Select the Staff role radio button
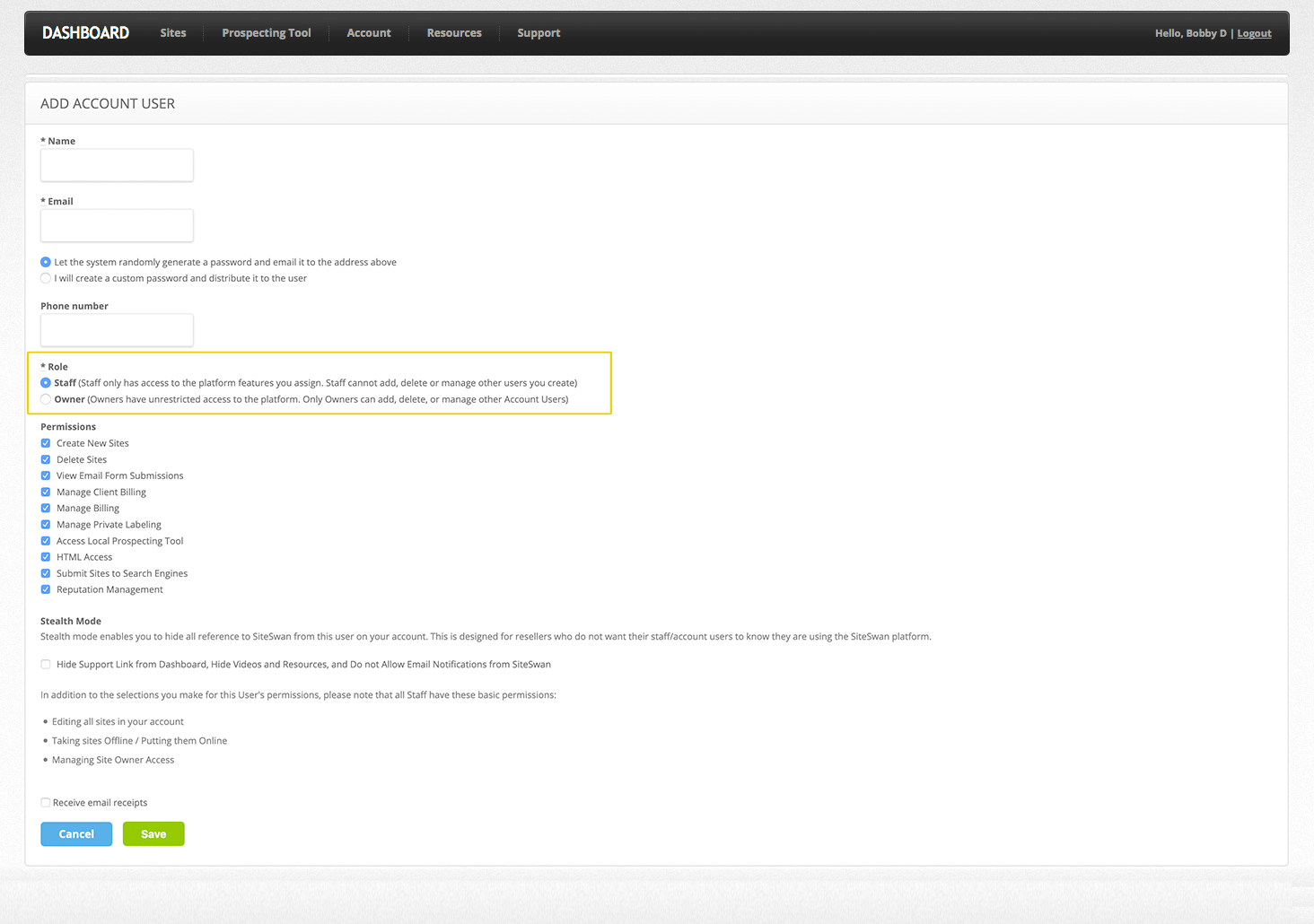Screen dimensions: 1314x924 pyautogui.click(x=46, y=383)
